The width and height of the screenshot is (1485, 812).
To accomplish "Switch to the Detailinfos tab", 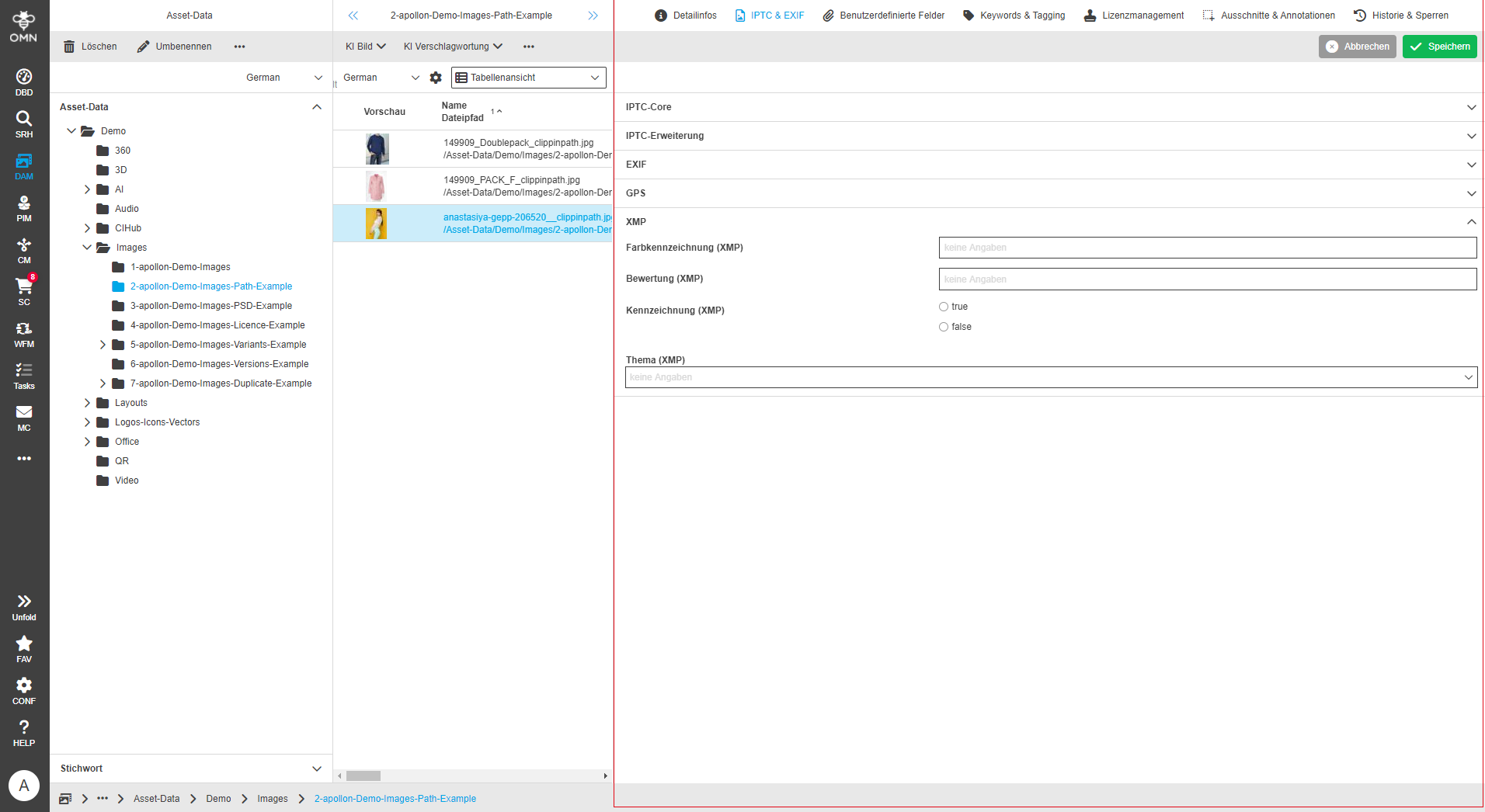I will click(686, 16).
